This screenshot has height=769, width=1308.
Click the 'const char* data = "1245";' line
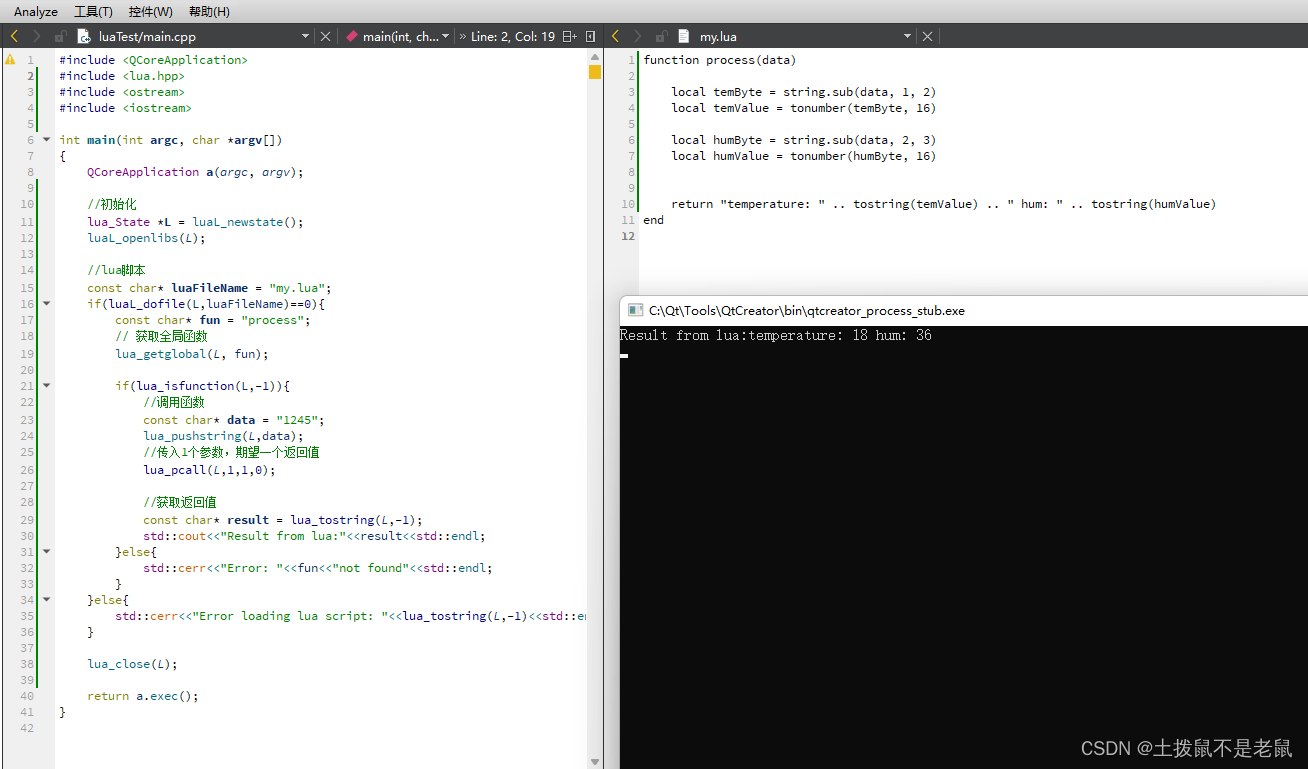[x=234, y=420]
